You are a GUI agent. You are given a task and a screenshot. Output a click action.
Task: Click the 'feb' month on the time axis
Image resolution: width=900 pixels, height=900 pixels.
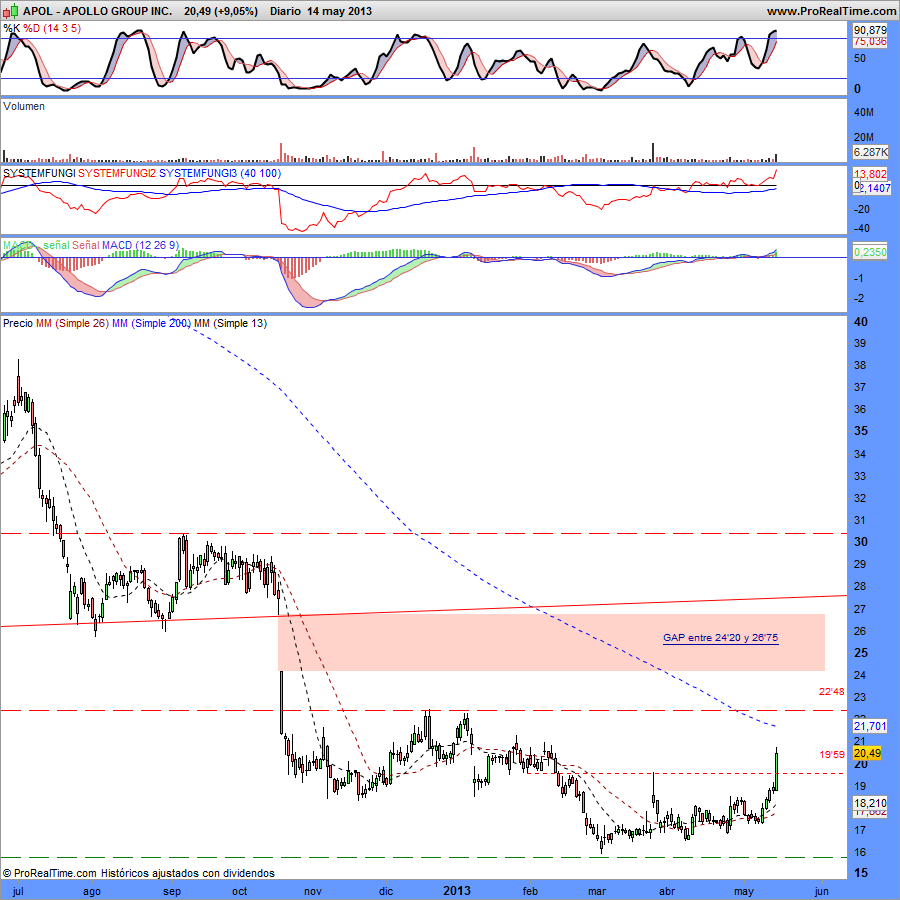pyautogui.click(x=530, y=891)
